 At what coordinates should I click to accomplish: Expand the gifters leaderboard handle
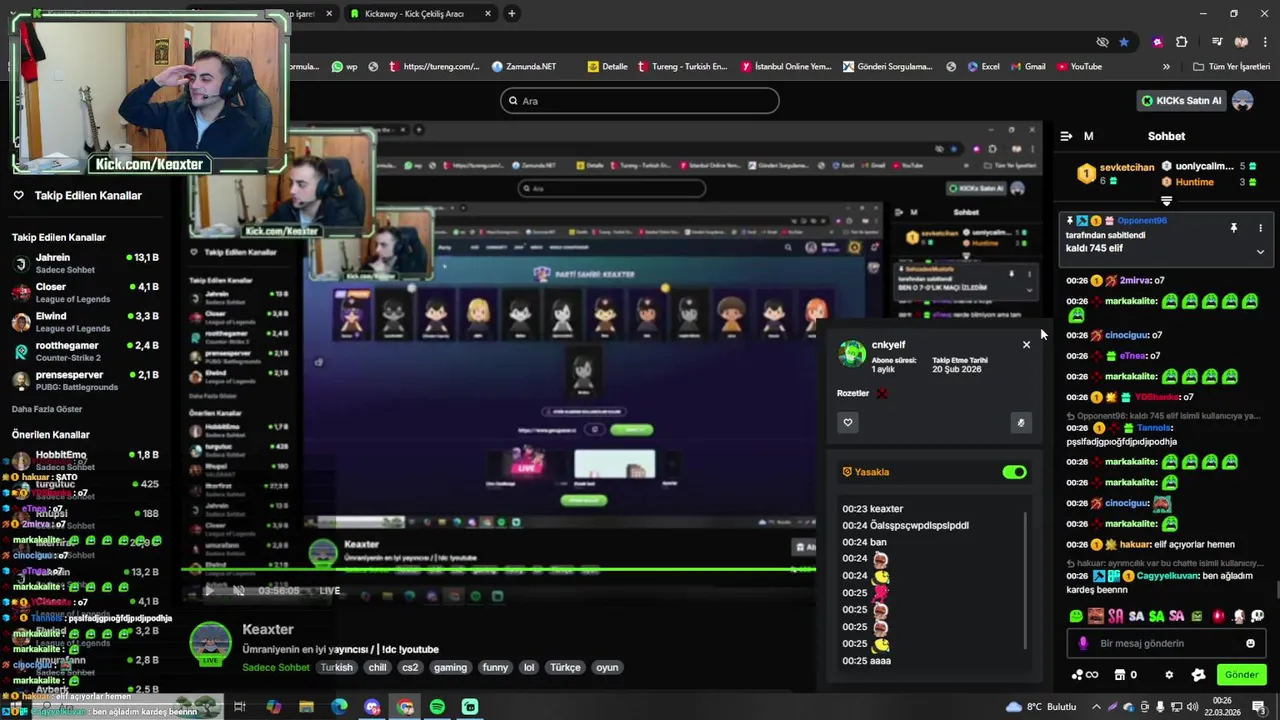[x=1166, y=201]
